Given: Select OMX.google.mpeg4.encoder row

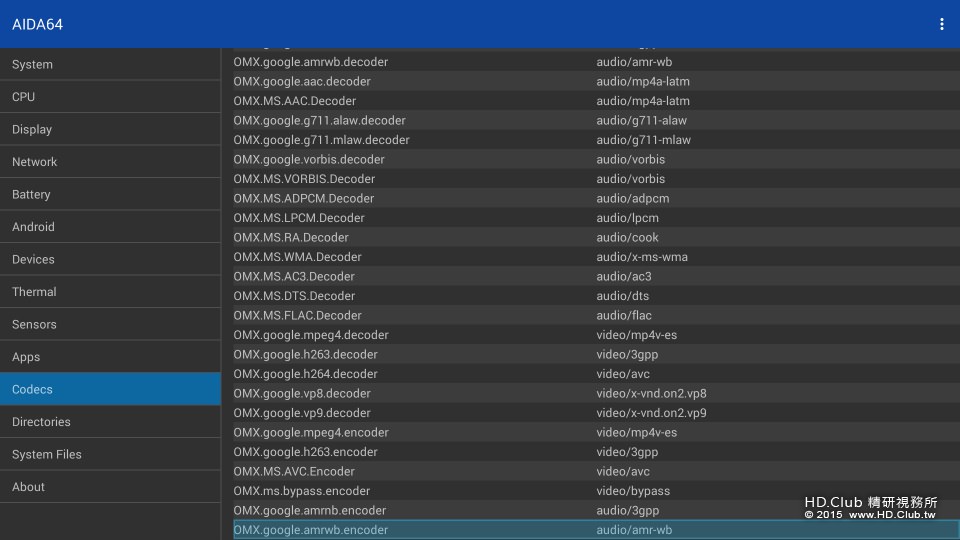Looking at the screenshot, I should click(596, 432).
